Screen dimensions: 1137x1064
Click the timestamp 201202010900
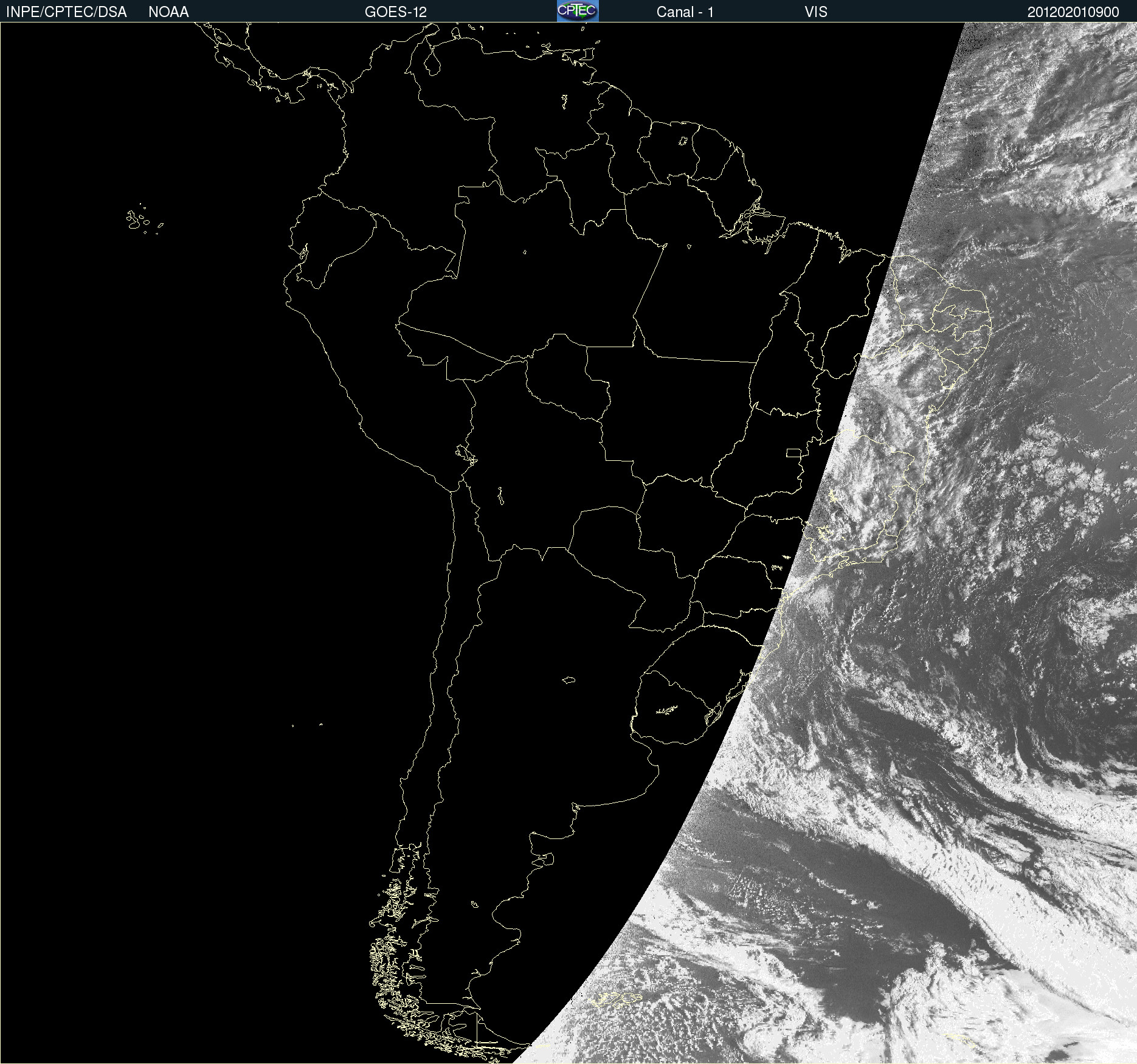[1073, 12]
